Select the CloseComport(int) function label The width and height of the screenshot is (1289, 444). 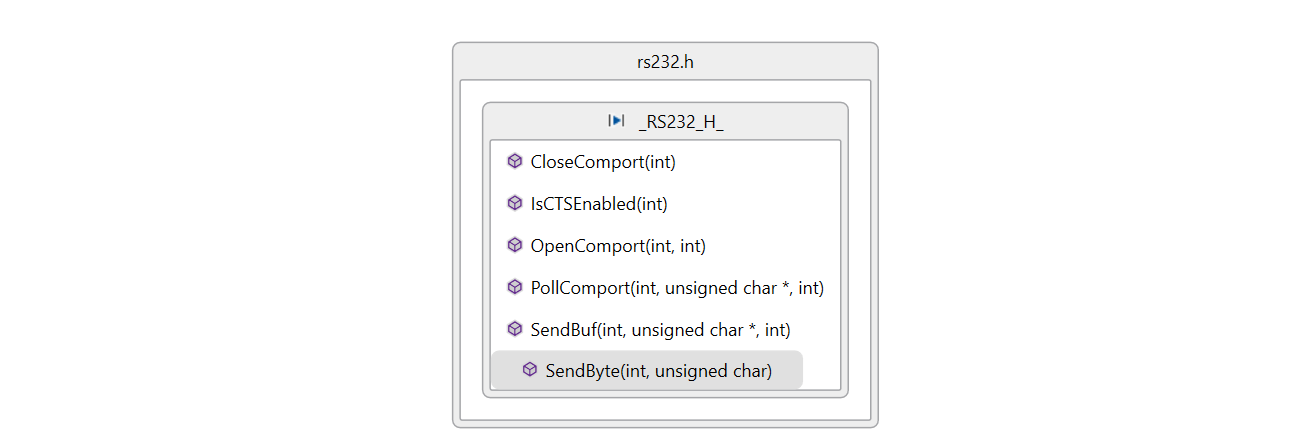tap(596, 161)
